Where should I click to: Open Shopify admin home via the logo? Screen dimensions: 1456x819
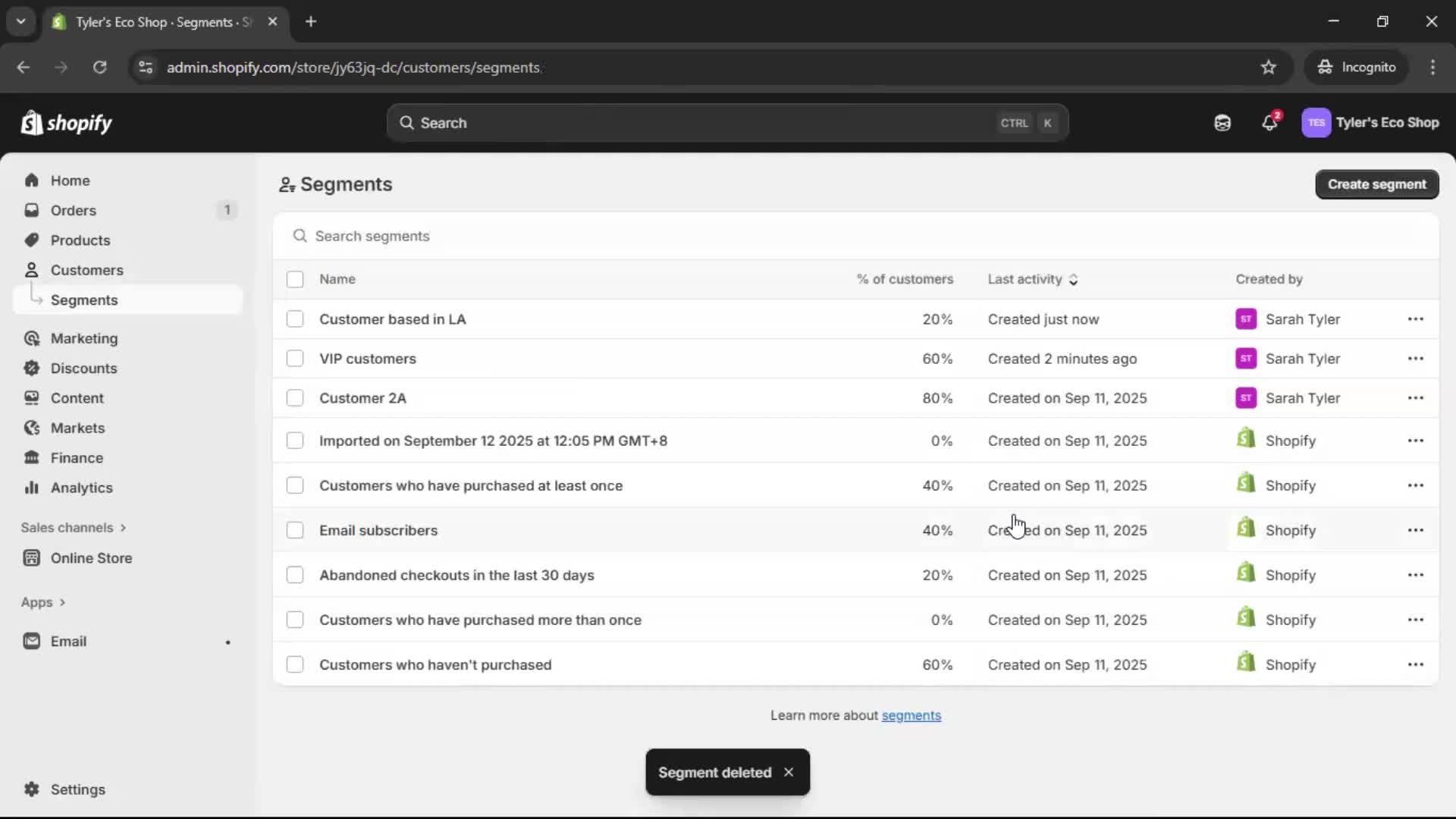67,122
